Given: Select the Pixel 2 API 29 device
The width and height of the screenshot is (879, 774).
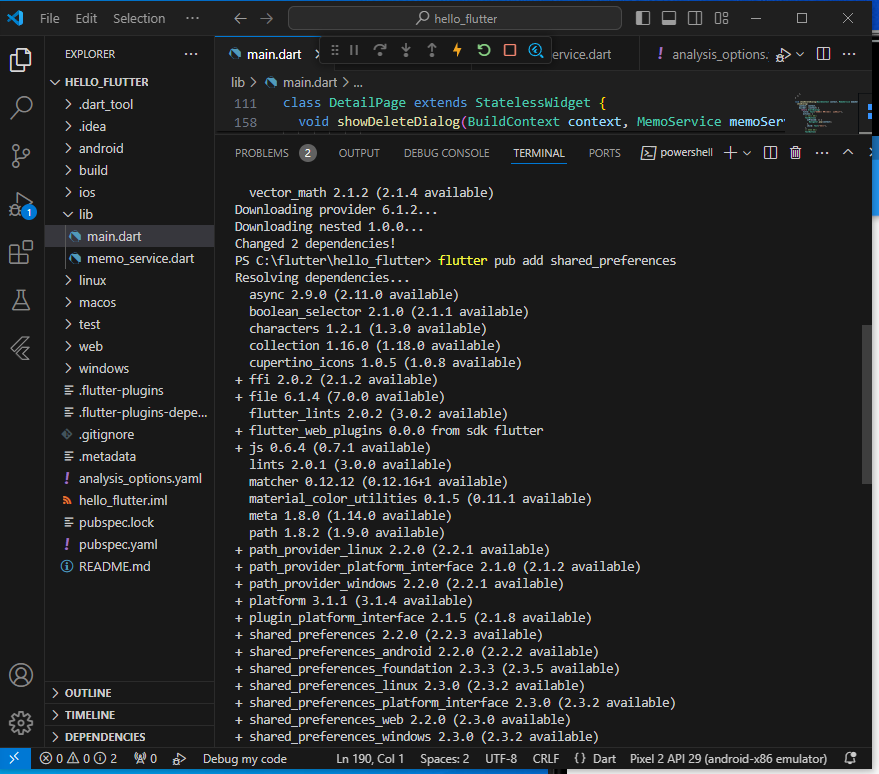Looking at the screenshot, I should tap(728, 759).
